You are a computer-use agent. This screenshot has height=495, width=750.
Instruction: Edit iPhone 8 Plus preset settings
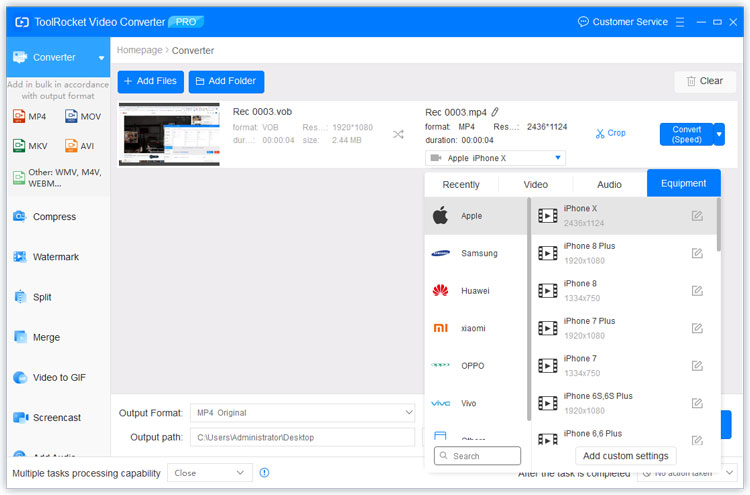click(x=697, y=253)
